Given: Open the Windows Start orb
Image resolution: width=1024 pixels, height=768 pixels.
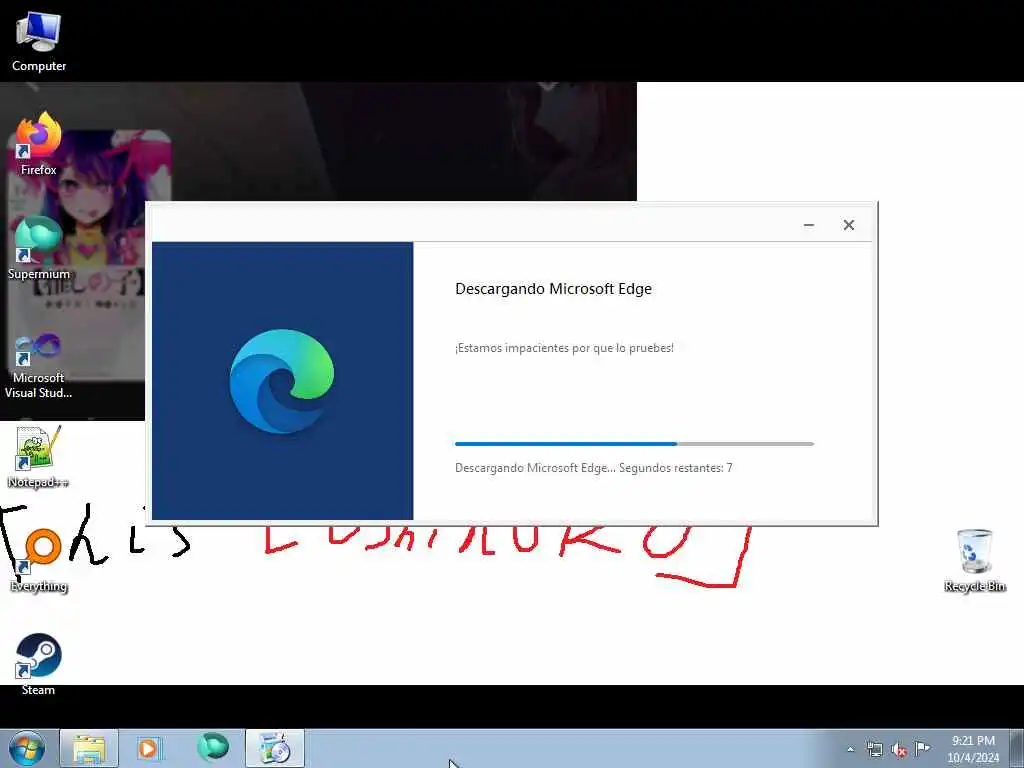Looking at the screenshot, I should pyautogui.click(x=27, y=748).
